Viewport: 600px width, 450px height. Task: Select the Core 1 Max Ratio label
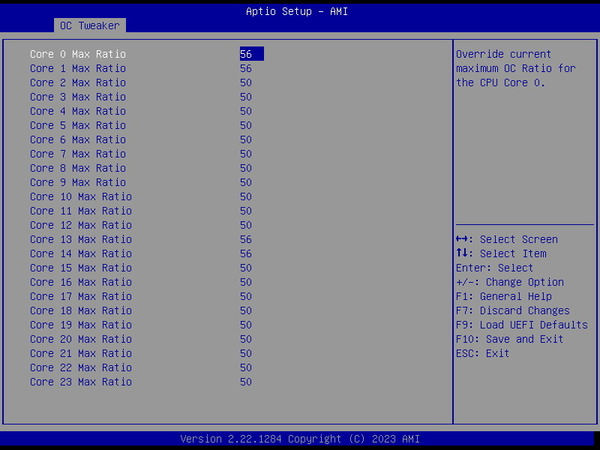click(78, 68)
